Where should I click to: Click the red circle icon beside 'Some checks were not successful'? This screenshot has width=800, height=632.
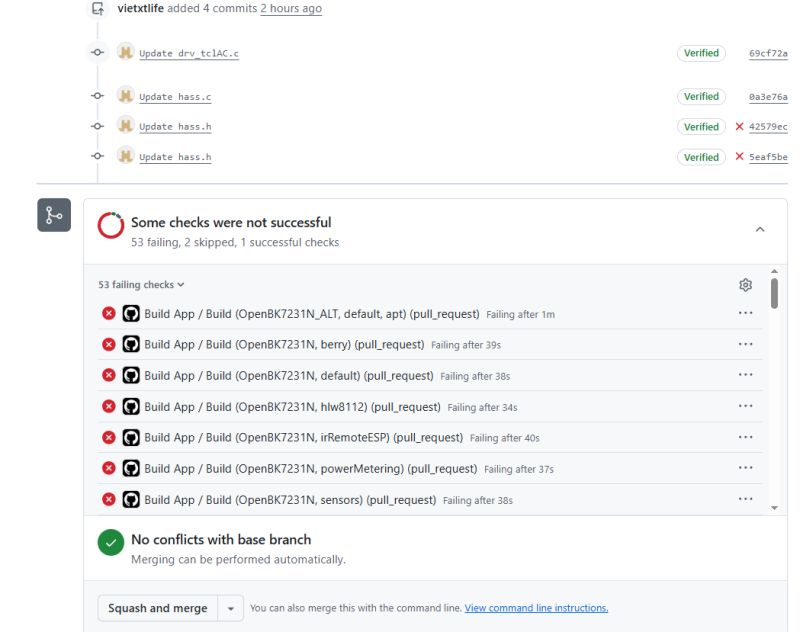[109, 226]
